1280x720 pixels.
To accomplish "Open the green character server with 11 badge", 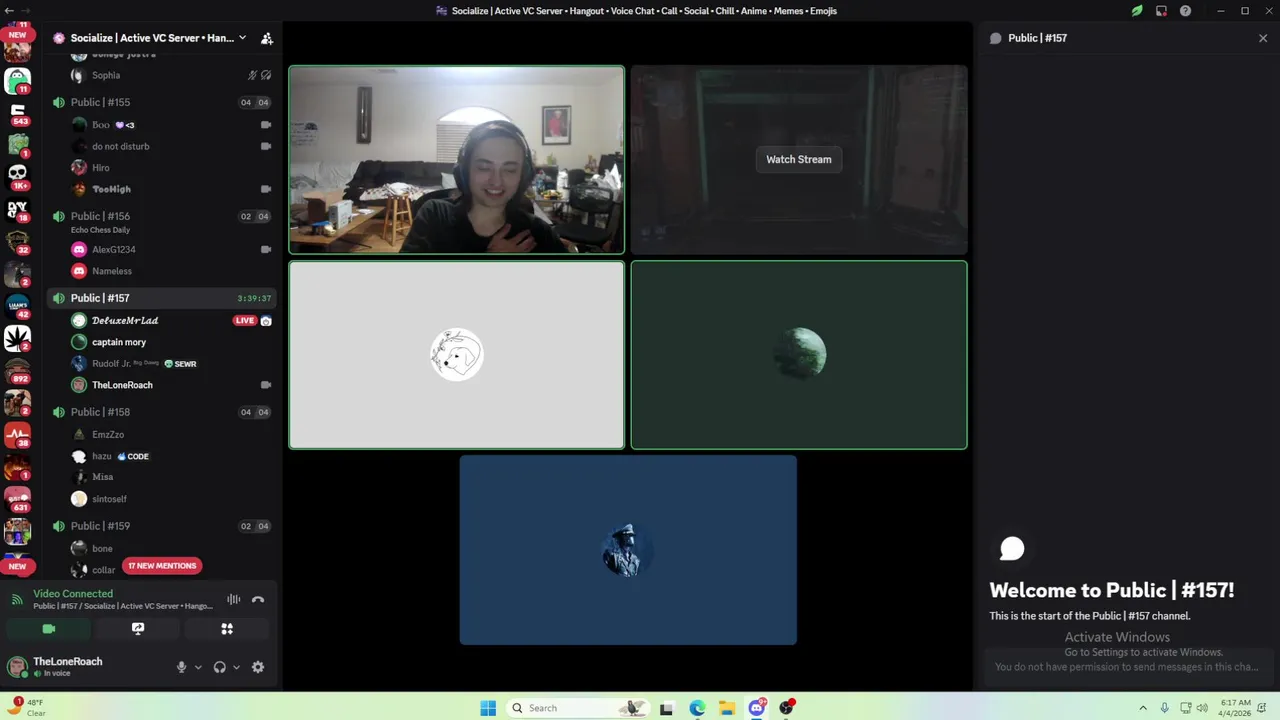I will (x=17, y=80).
